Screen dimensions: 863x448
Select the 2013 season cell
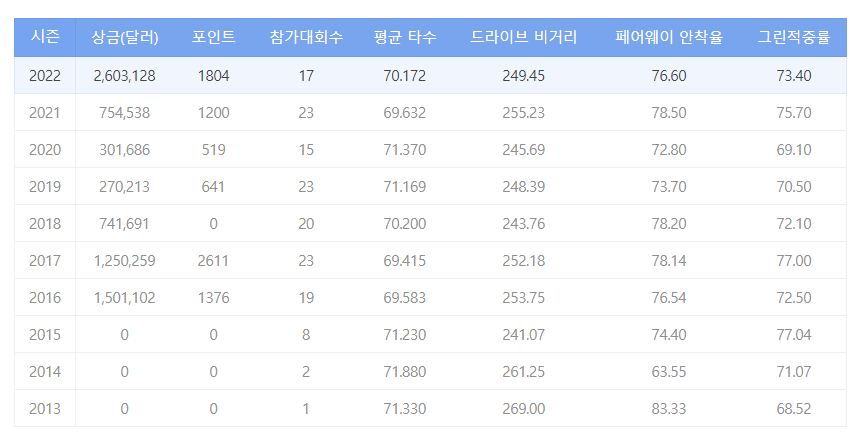coord(45,408)
